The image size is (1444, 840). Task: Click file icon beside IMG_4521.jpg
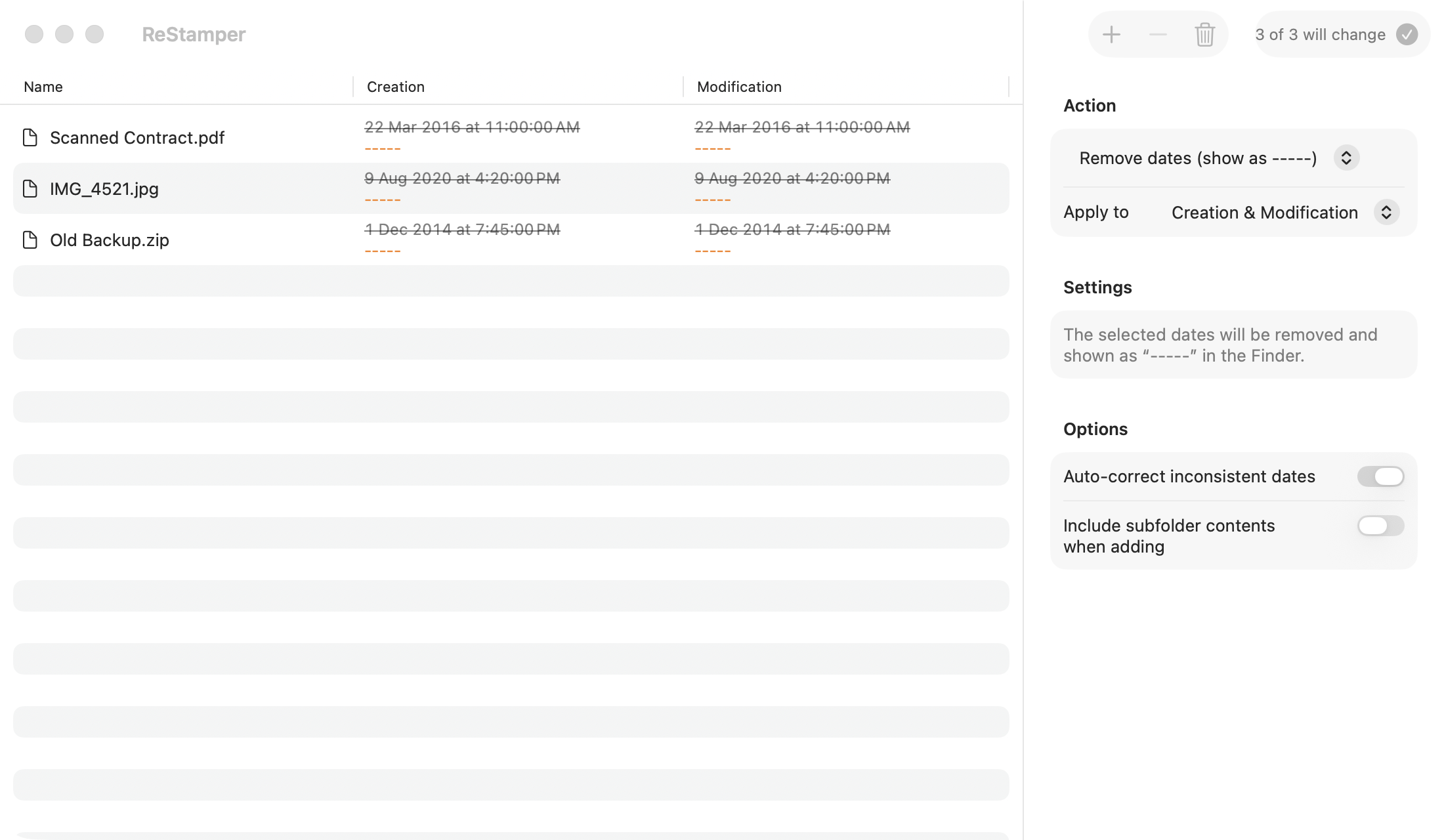click(30, 188)
